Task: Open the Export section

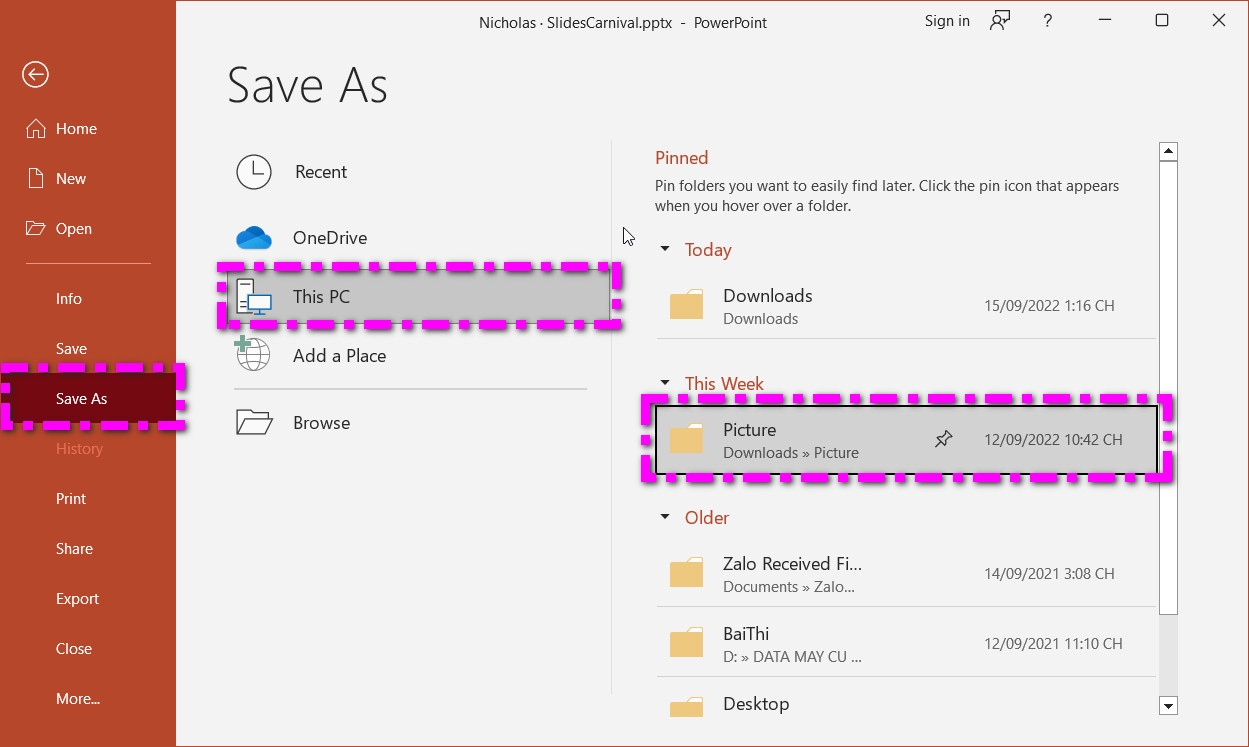Action: coord(77,598)
